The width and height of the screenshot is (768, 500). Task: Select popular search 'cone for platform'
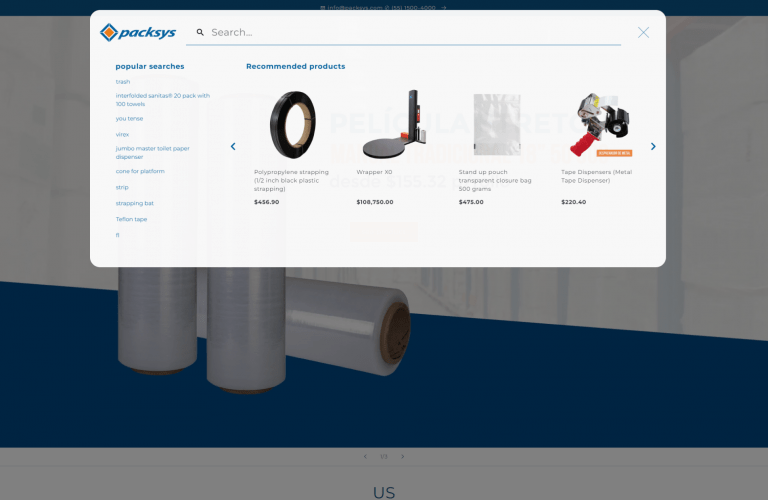[x=140, y=171]
